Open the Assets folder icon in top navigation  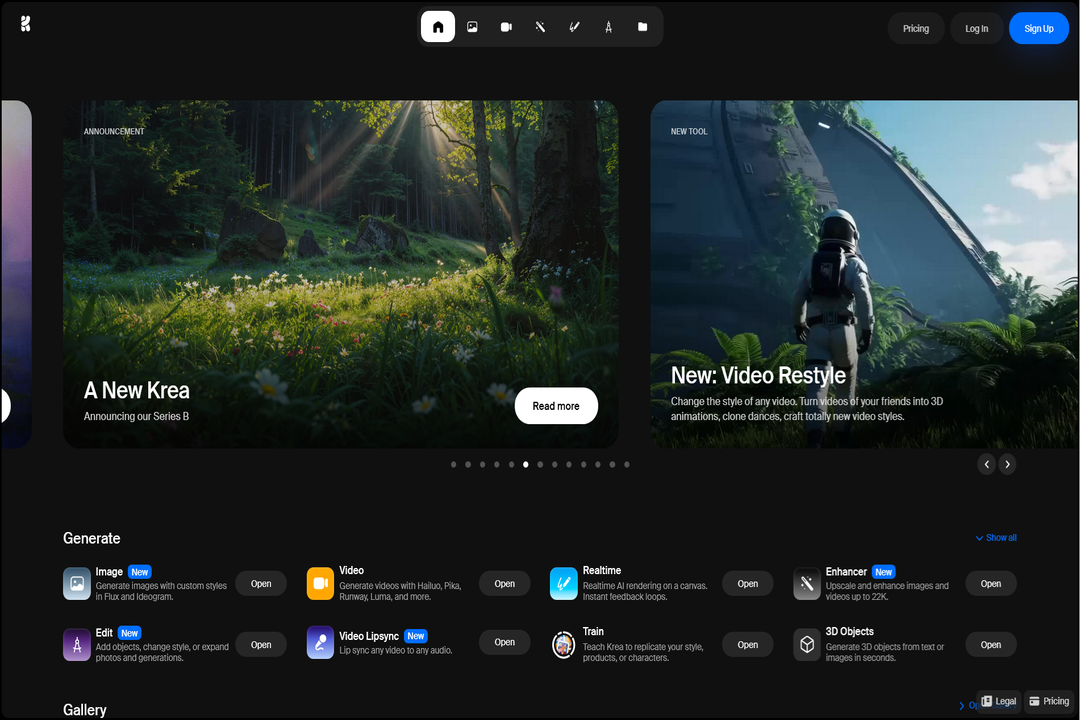click(643, 27)
